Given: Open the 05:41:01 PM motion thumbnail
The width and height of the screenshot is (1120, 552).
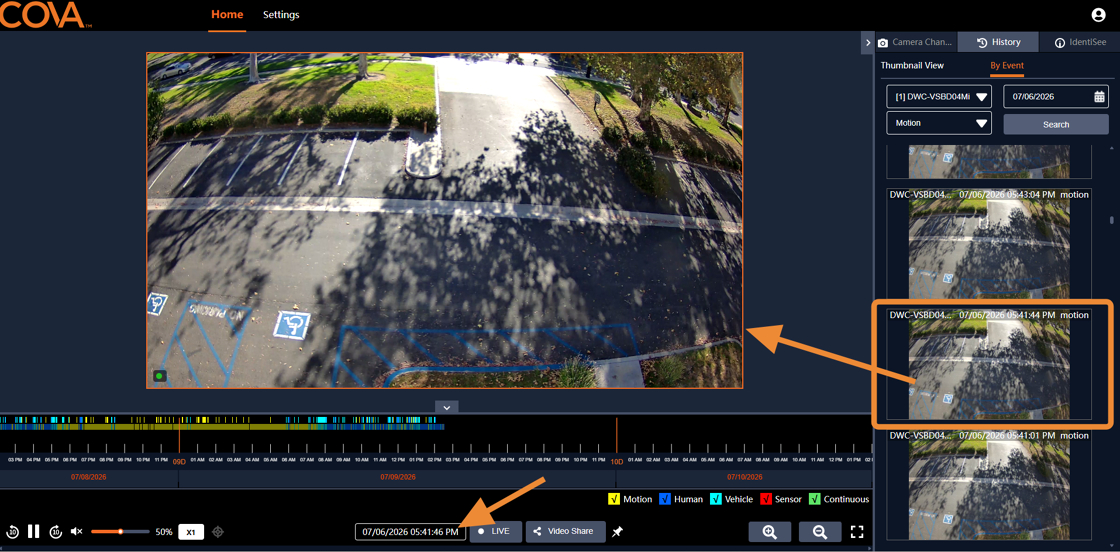Looking at the screenshot, I should tap(989, 484).
